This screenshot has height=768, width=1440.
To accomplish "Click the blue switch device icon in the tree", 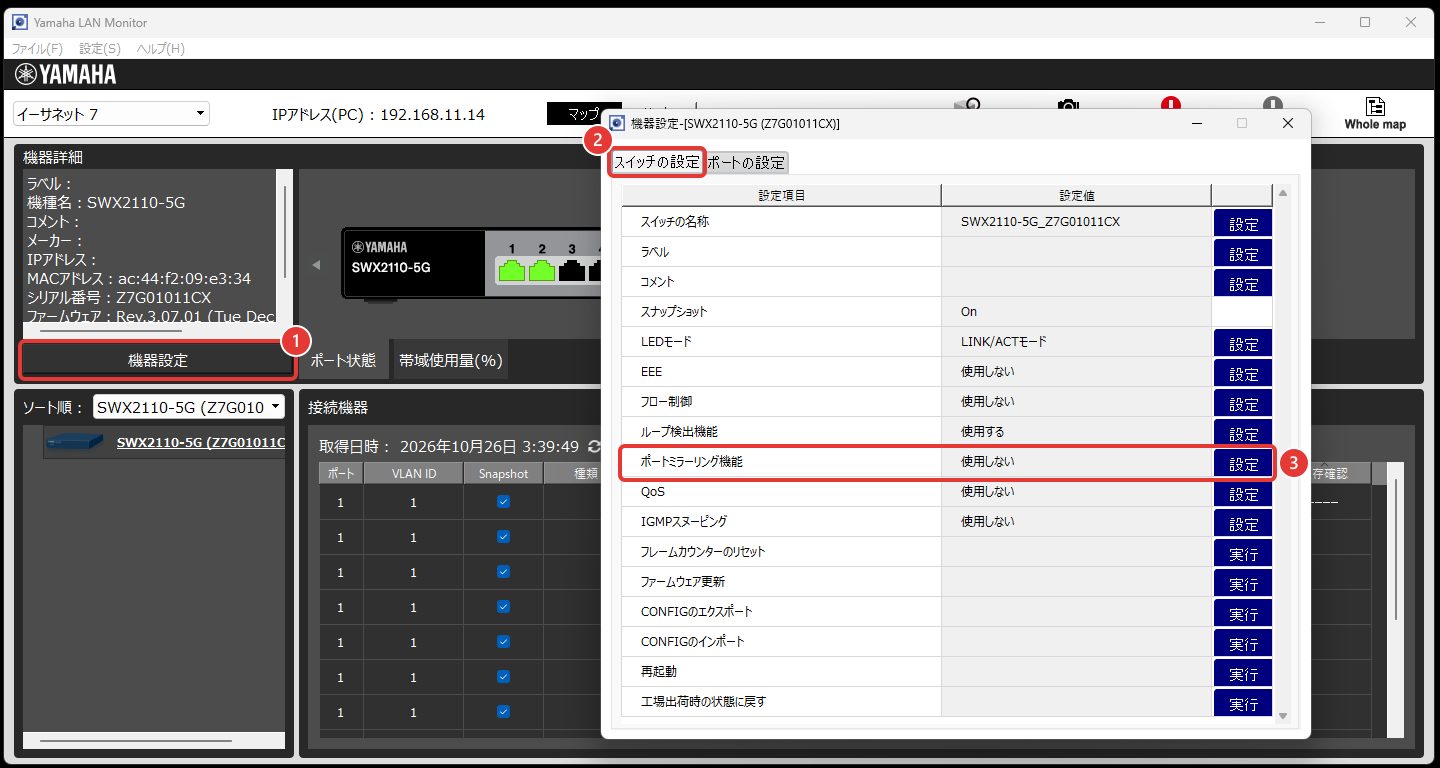I will tap(75, 441).
